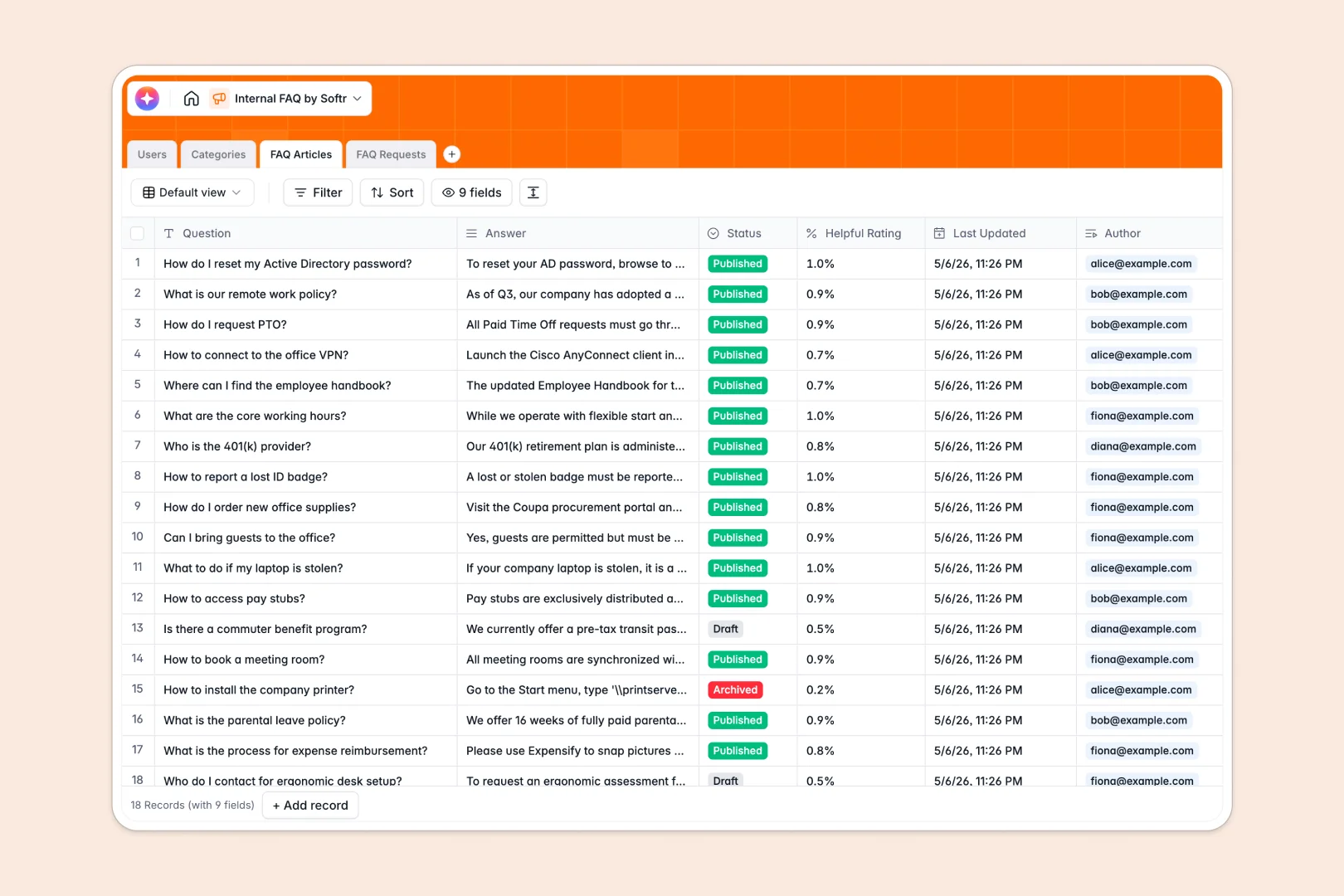This screenshot has height=896, width=1344.
Task: Click alice@example.com in the VPN row
Action: point(1141,355)
